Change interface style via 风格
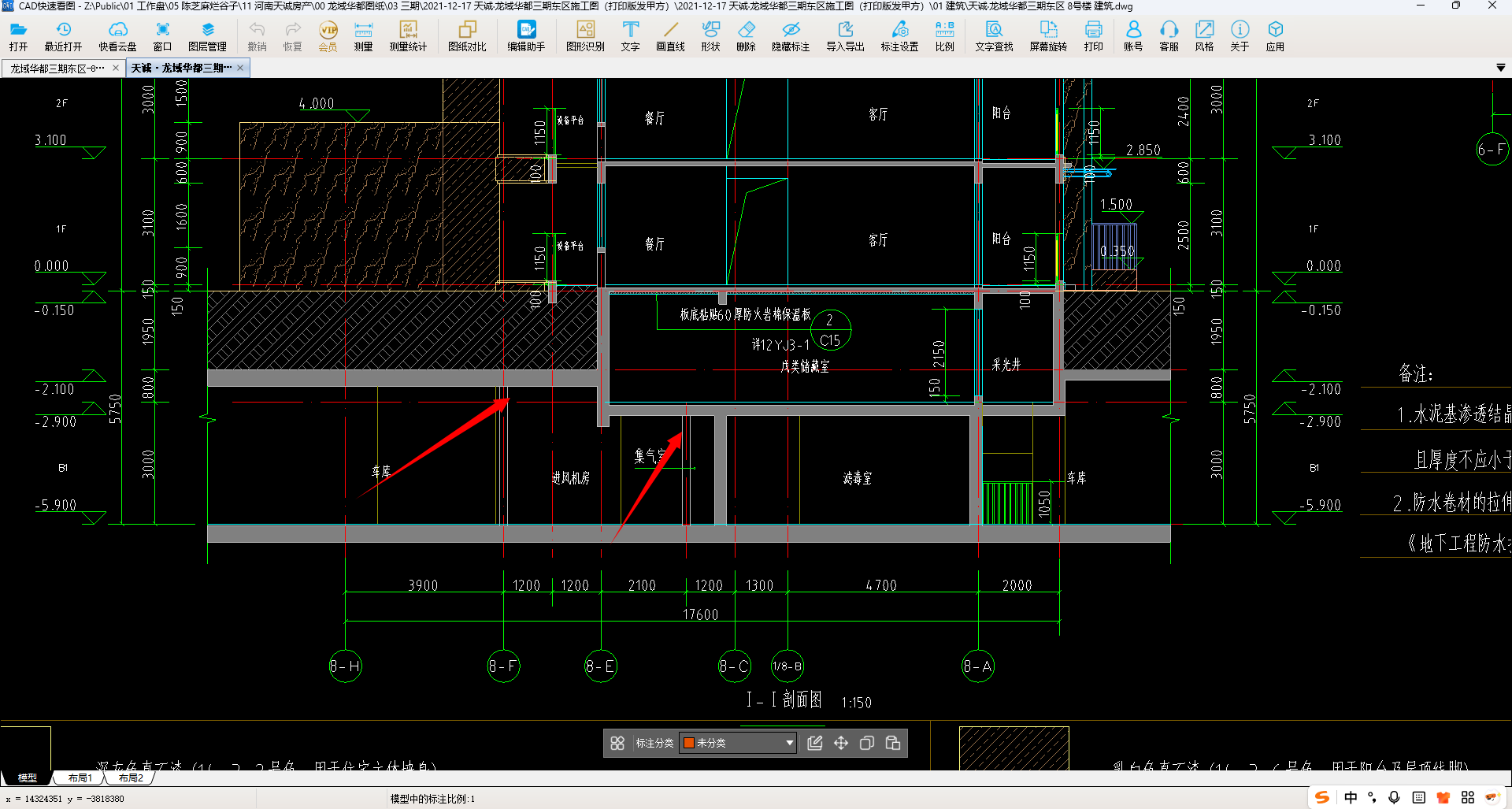The image size is (1512, 809). click(x=1204, y=36)
